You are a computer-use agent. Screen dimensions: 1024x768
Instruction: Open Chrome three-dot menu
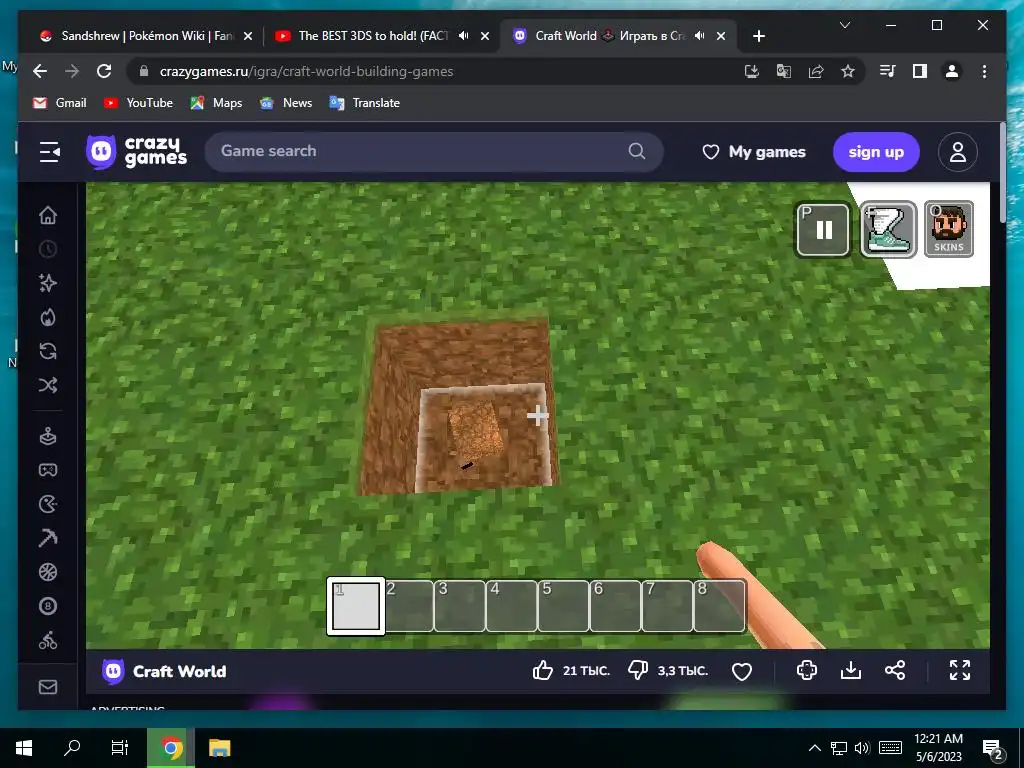(x=984, y=71)
